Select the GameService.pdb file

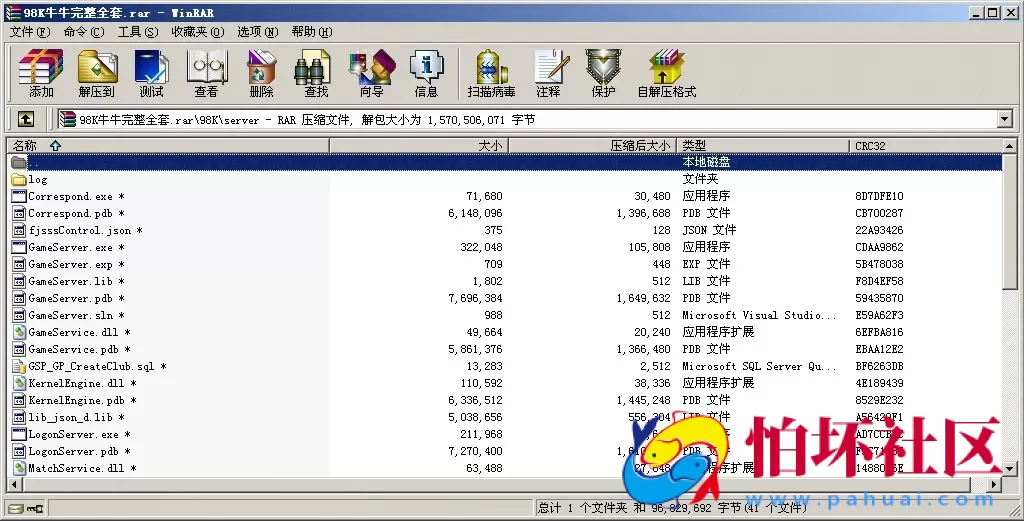pos(73,349)
